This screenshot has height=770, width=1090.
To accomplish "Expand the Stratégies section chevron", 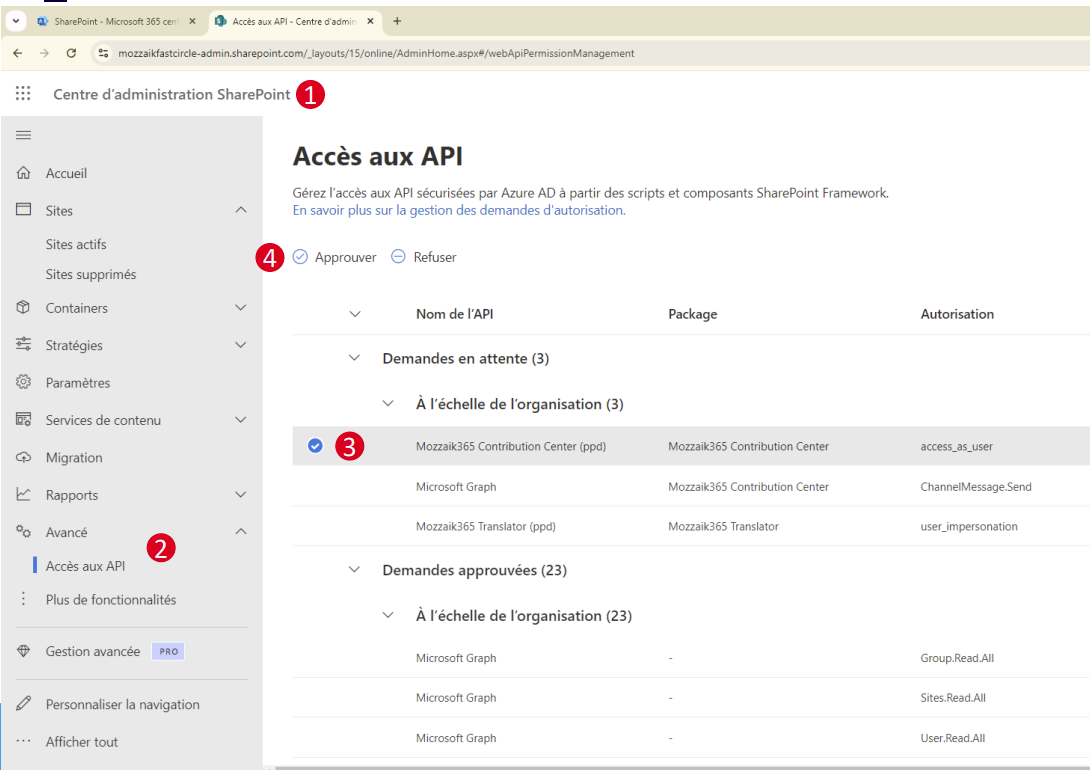I will pyautogui.click(x=241, y=345).
